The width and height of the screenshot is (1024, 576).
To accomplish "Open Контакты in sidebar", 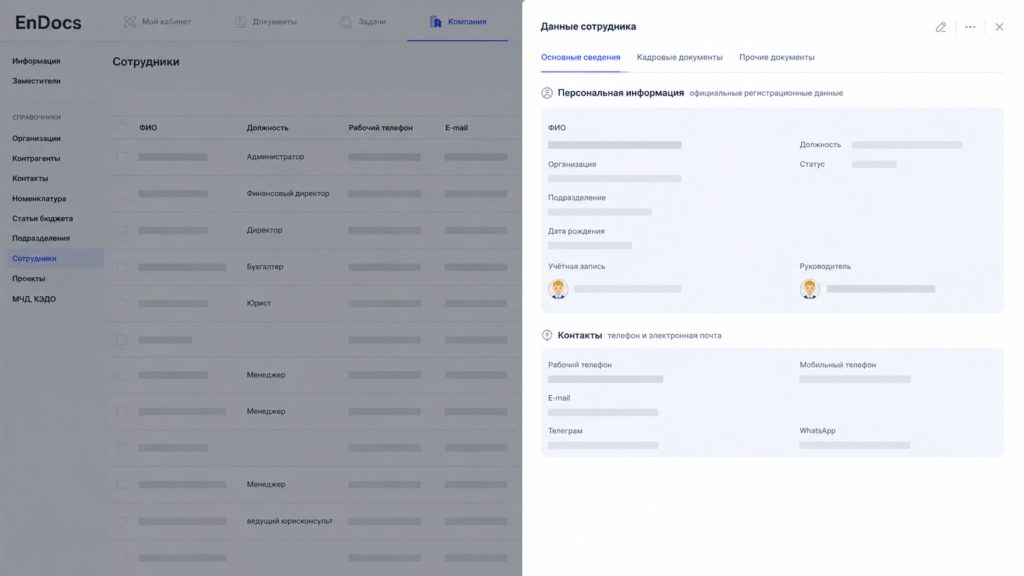I will pyautogui.click(x=30, y=178).
